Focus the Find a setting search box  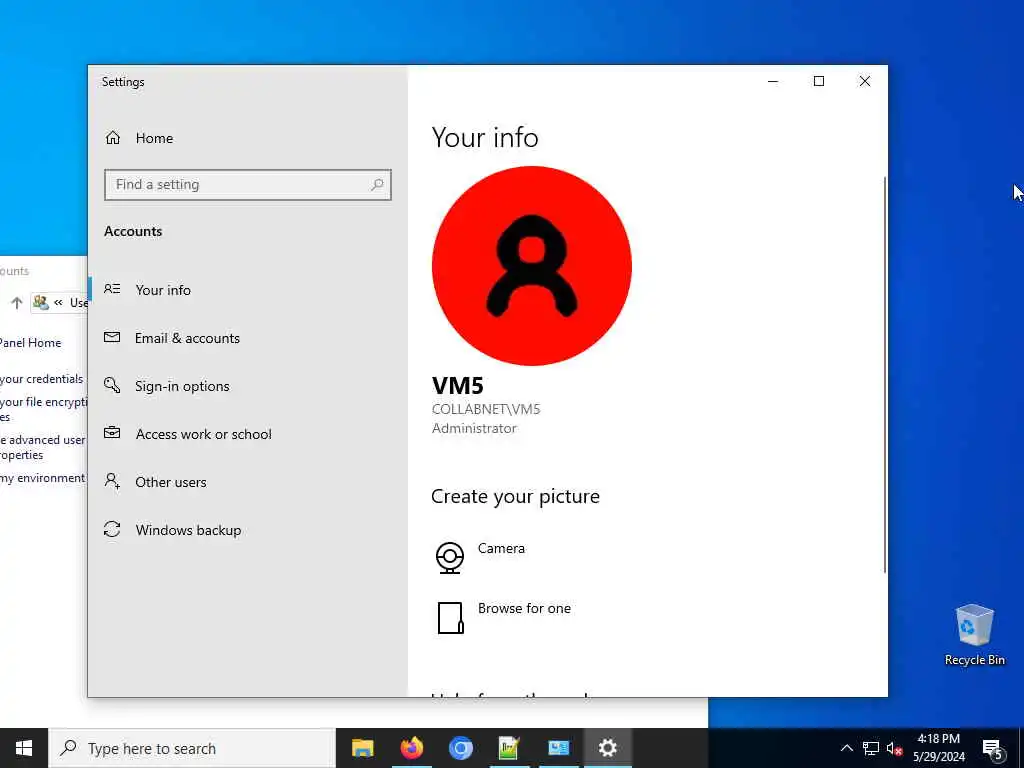coord(248,185)
